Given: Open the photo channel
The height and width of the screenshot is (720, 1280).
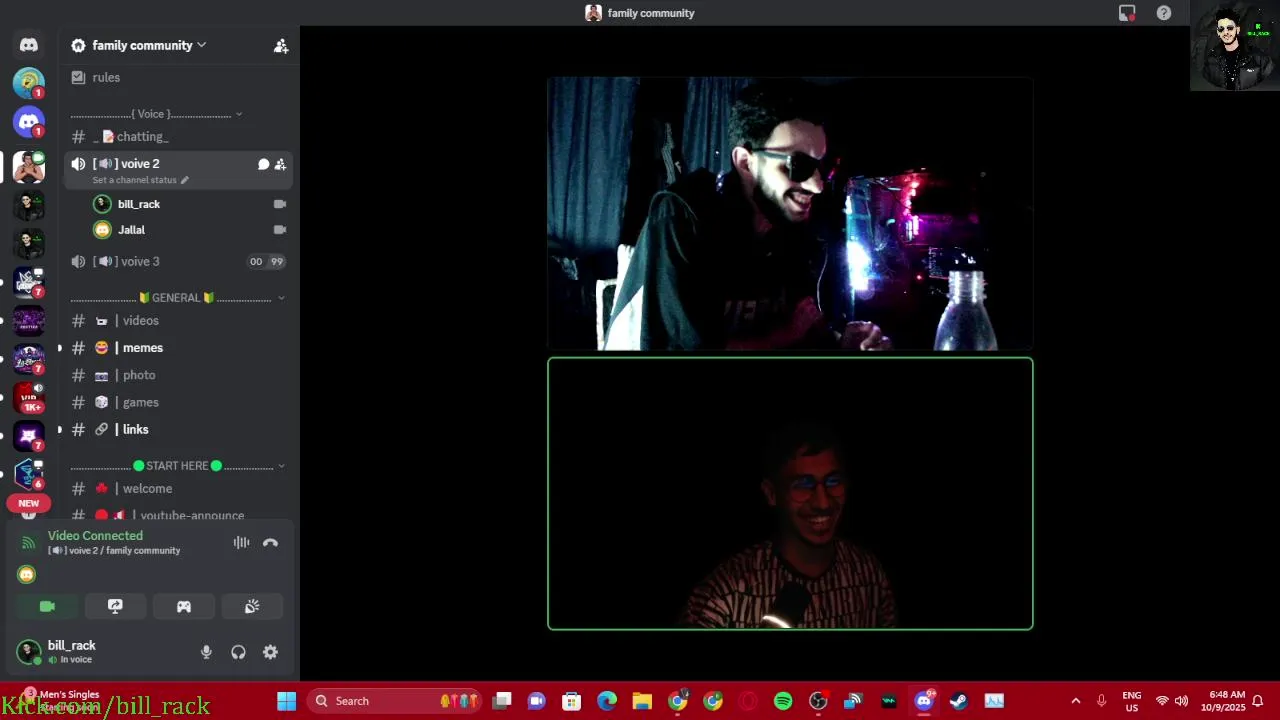Looking at the screenshot, I should click(x=139, y=375).
